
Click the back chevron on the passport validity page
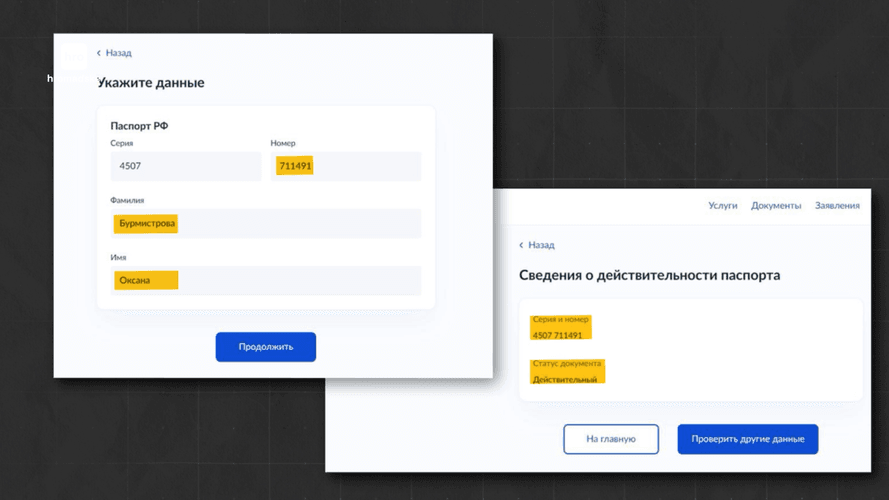pos(521,245)
